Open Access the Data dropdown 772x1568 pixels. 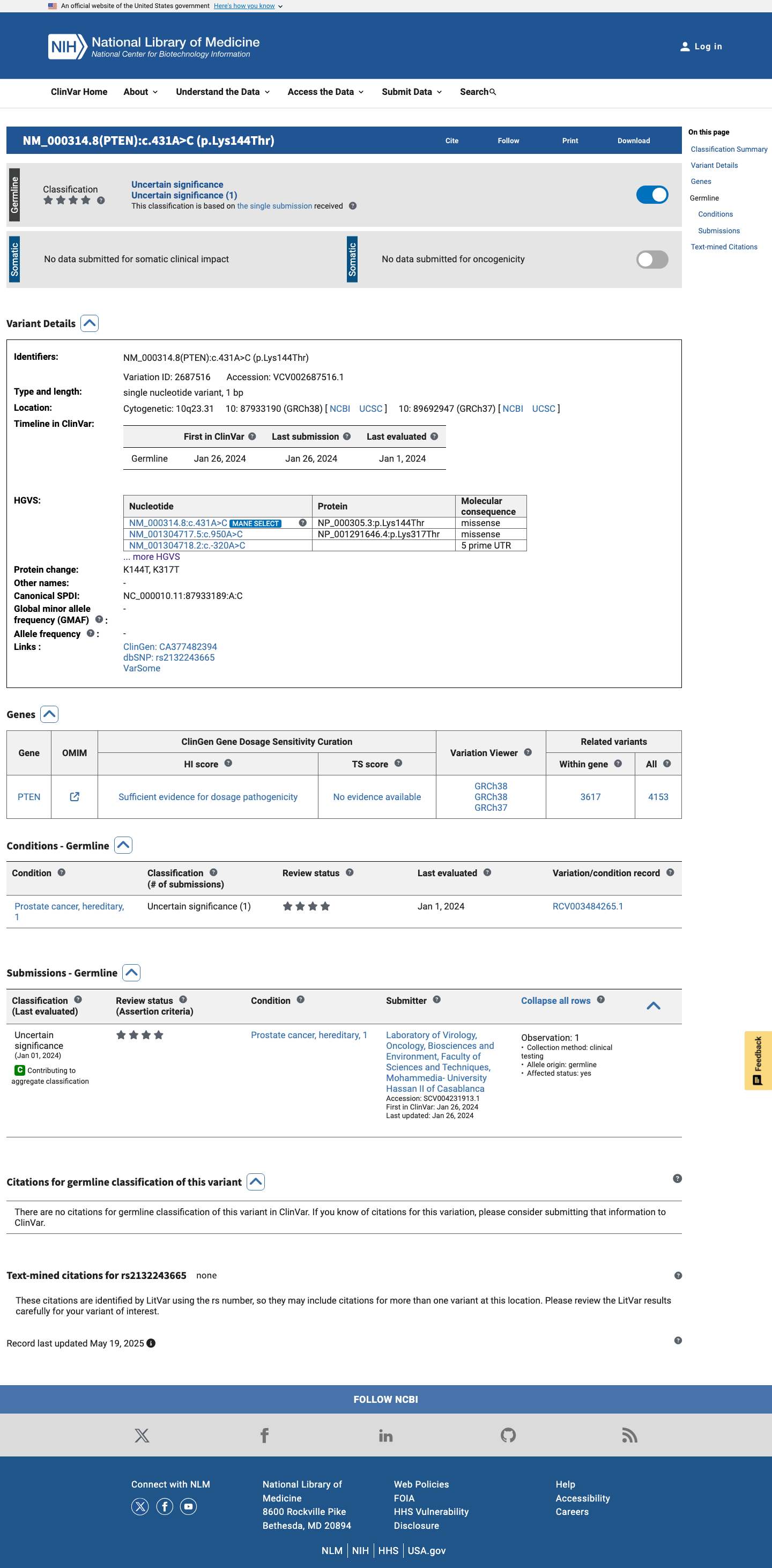tap(325, 92)
